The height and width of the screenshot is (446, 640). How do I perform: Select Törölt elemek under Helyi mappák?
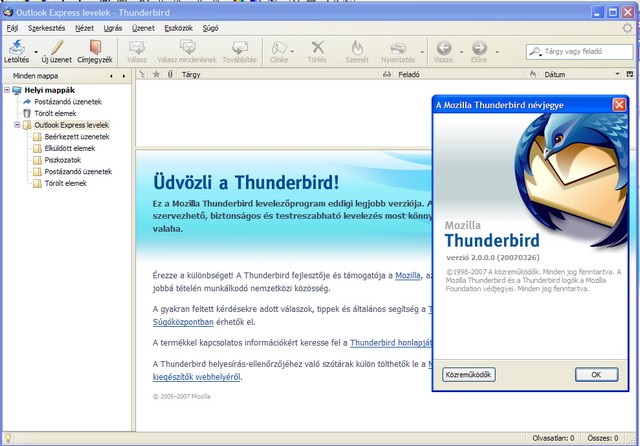click(x=55, y=113)
